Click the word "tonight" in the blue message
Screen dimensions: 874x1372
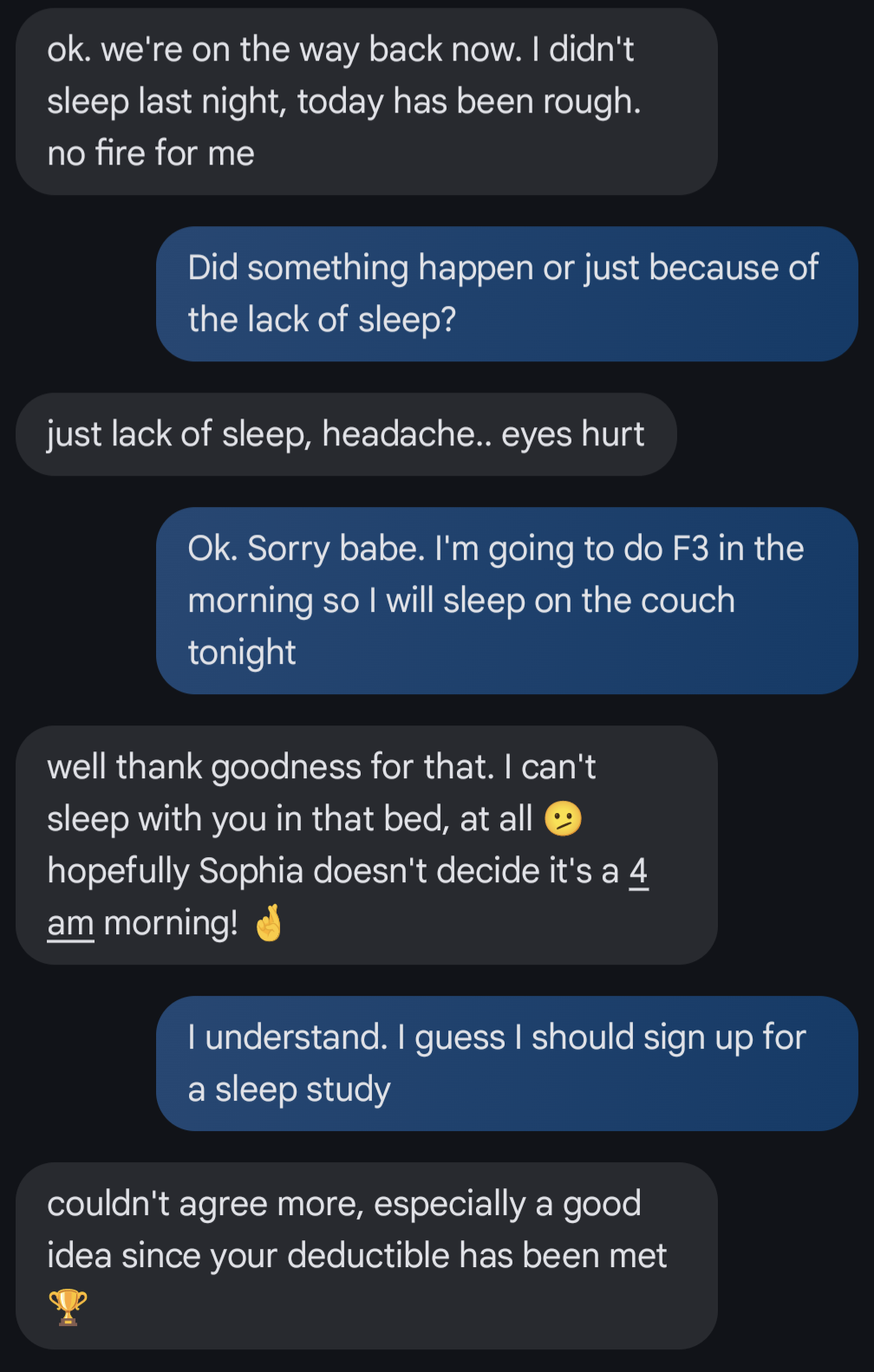tap(242, 653)
